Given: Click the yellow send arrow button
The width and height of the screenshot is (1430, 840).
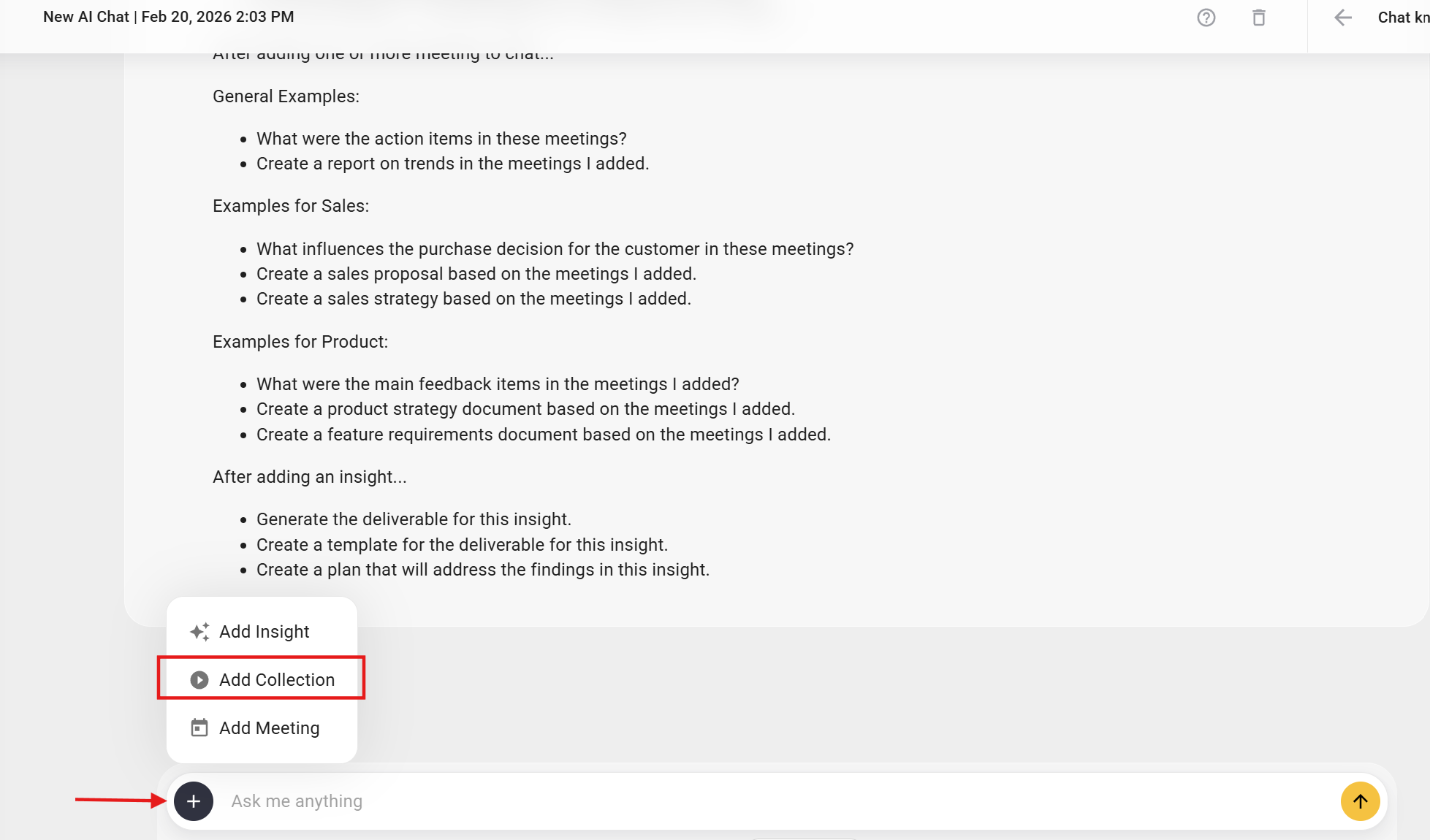Looking at the screenshot, I should click(x=1360, y=801).
